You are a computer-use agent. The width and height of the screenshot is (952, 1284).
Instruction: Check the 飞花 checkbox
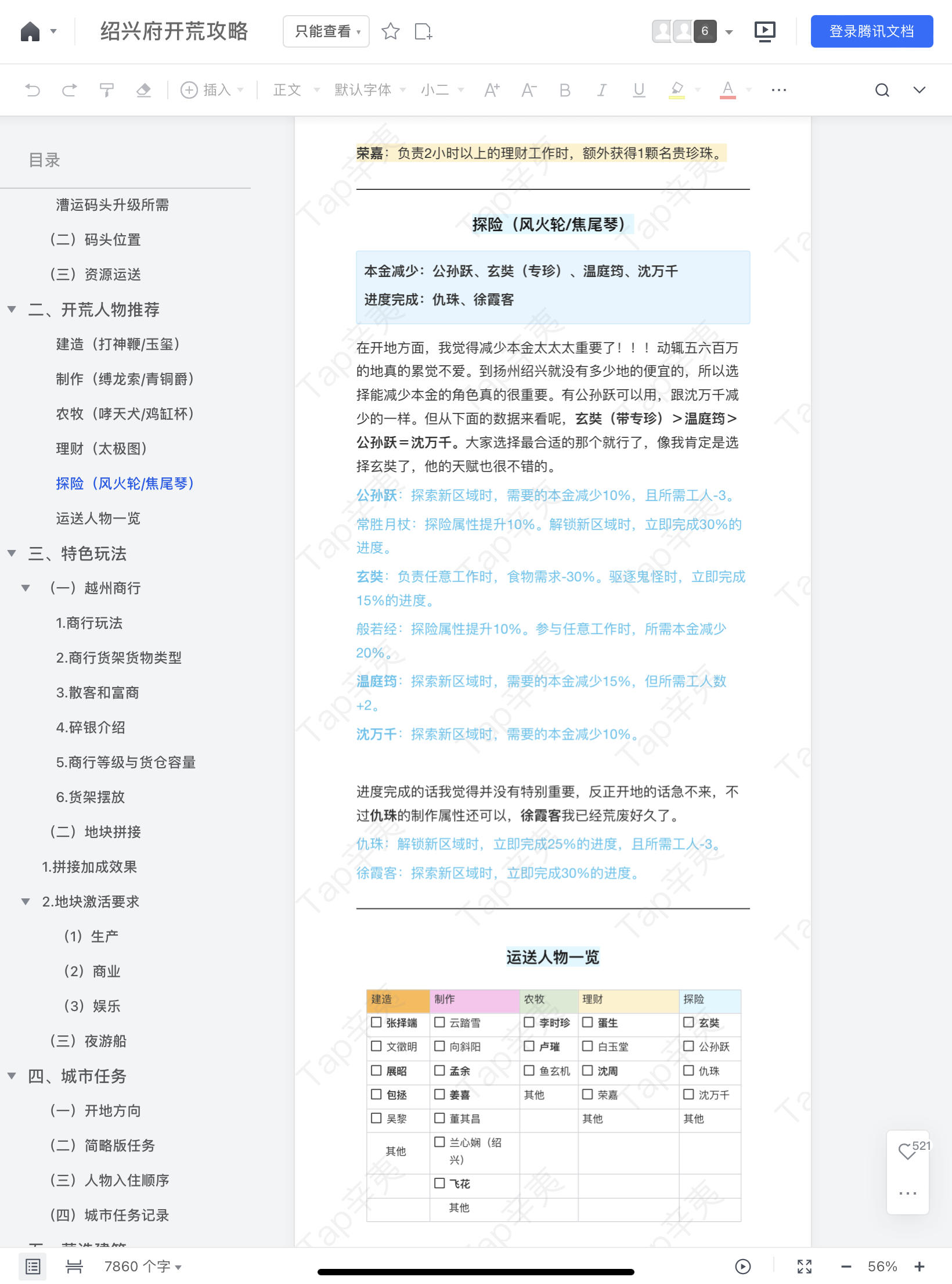coord(439,1183)
